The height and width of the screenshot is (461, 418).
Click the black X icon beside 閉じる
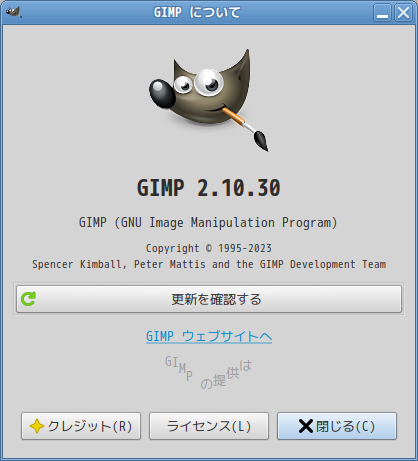306,426
